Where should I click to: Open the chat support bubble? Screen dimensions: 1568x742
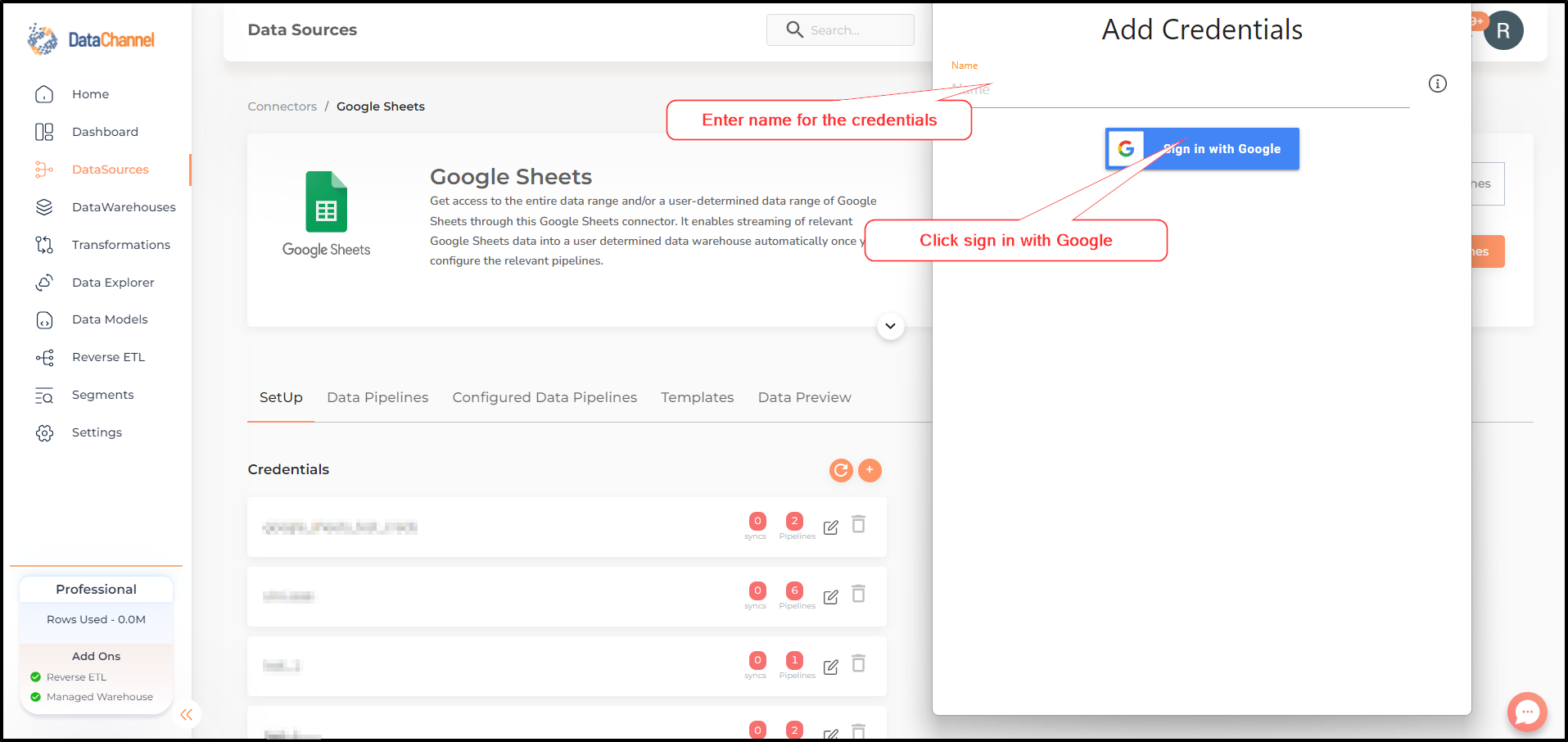1527,712
